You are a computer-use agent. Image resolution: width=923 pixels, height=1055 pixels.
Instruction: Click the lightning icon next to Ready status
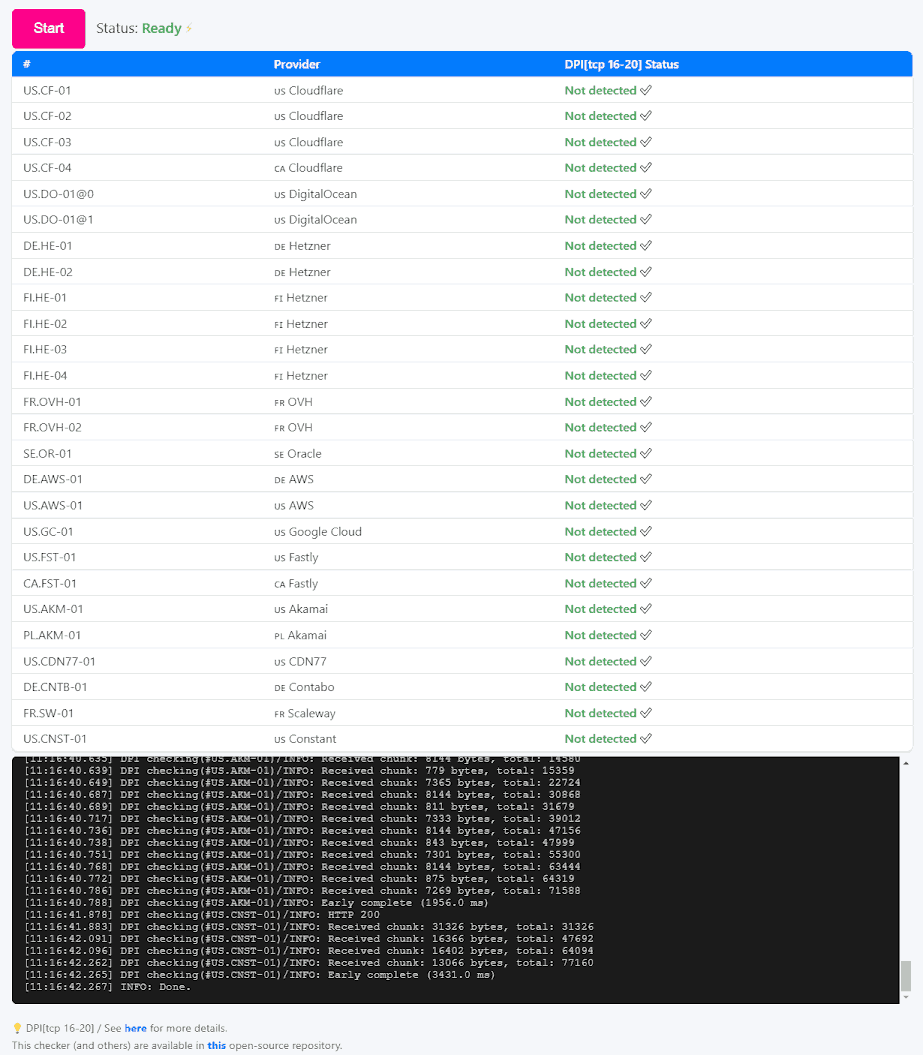tap(189, 28)
